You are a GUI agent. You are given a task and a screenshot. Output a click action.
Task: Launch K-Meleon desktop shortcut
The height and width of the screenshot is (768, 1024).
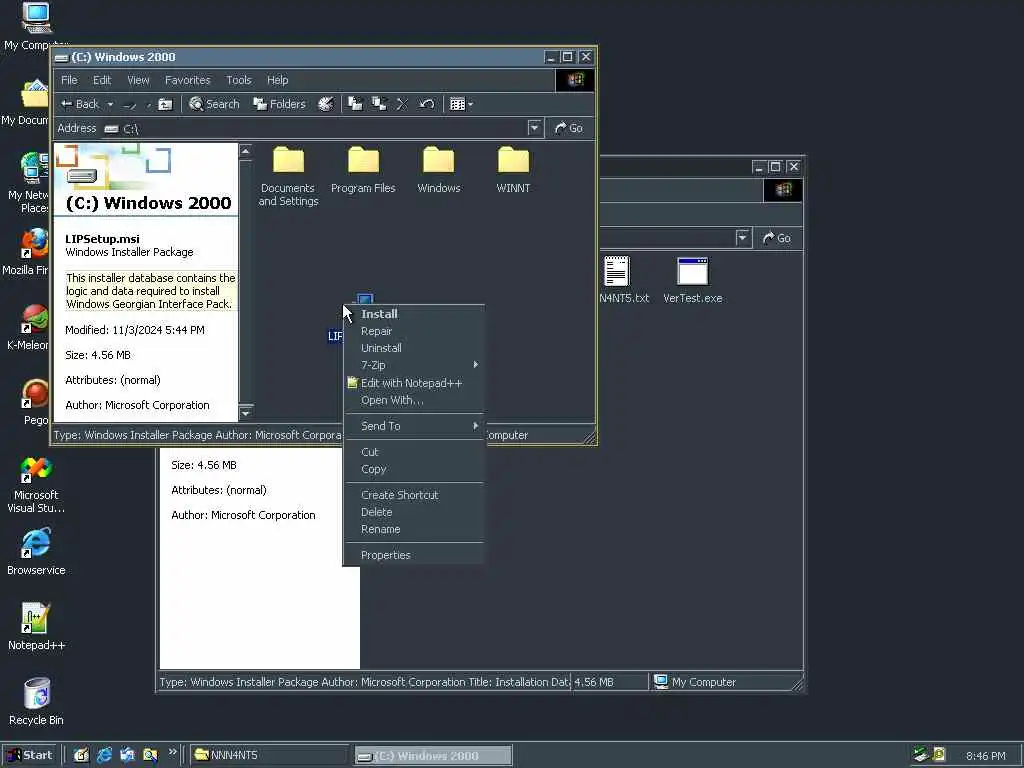(x=28, y=327)
